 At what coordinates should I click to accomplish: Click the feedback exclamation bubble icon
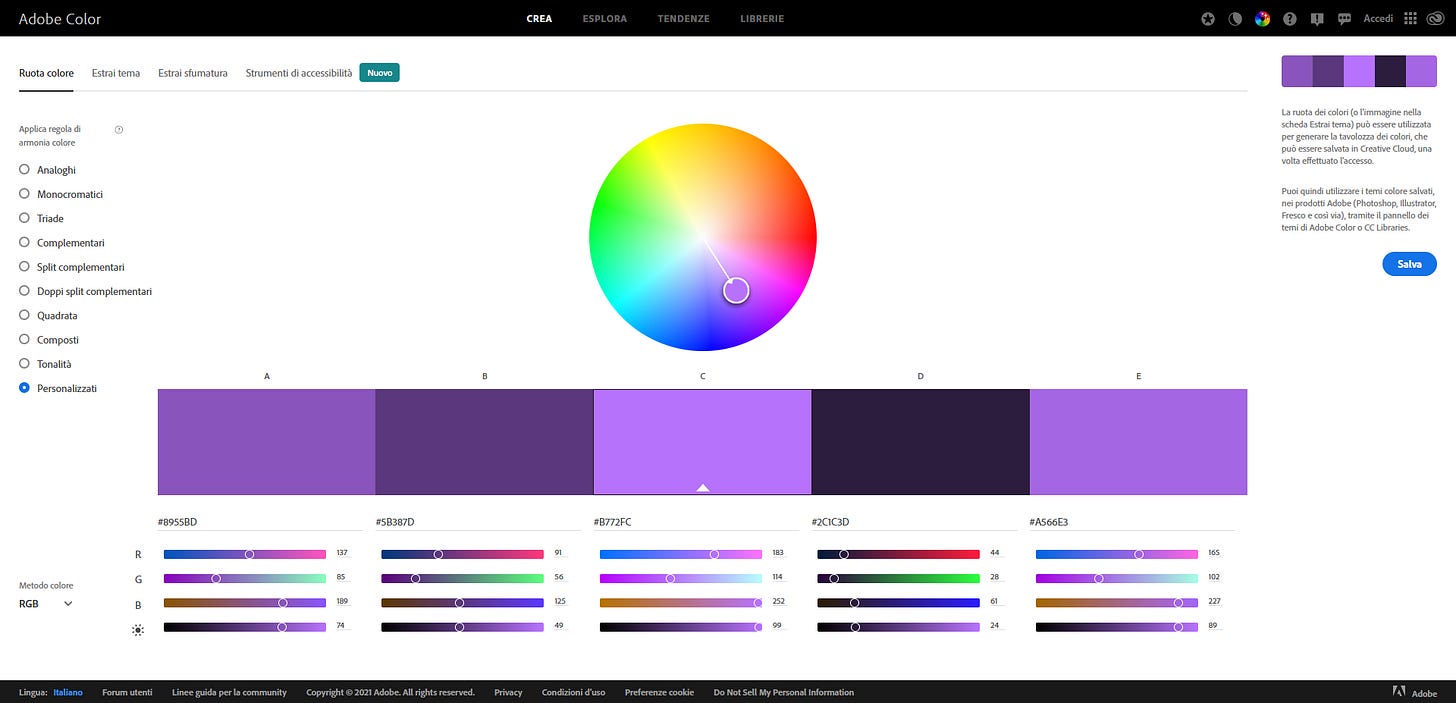1317,18
